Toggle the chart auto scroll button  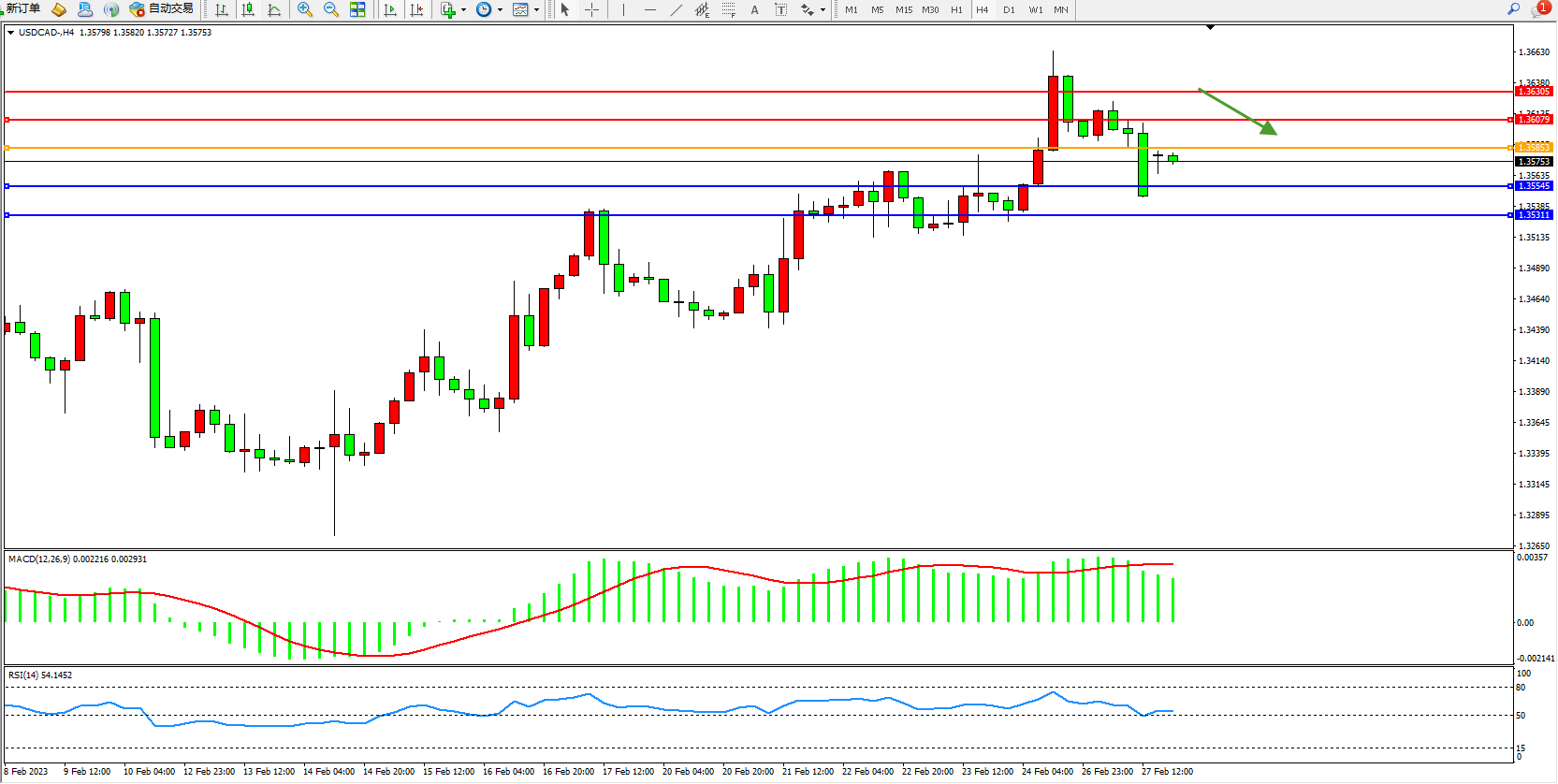click(x=390, y=9)
